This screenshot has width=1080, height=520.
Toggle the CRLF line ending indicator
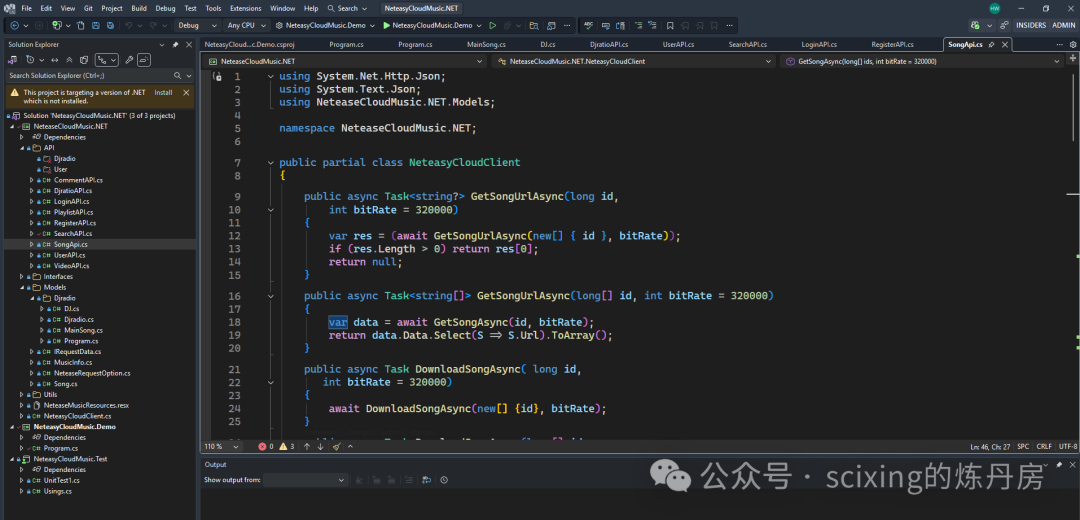pos(1044,446)
